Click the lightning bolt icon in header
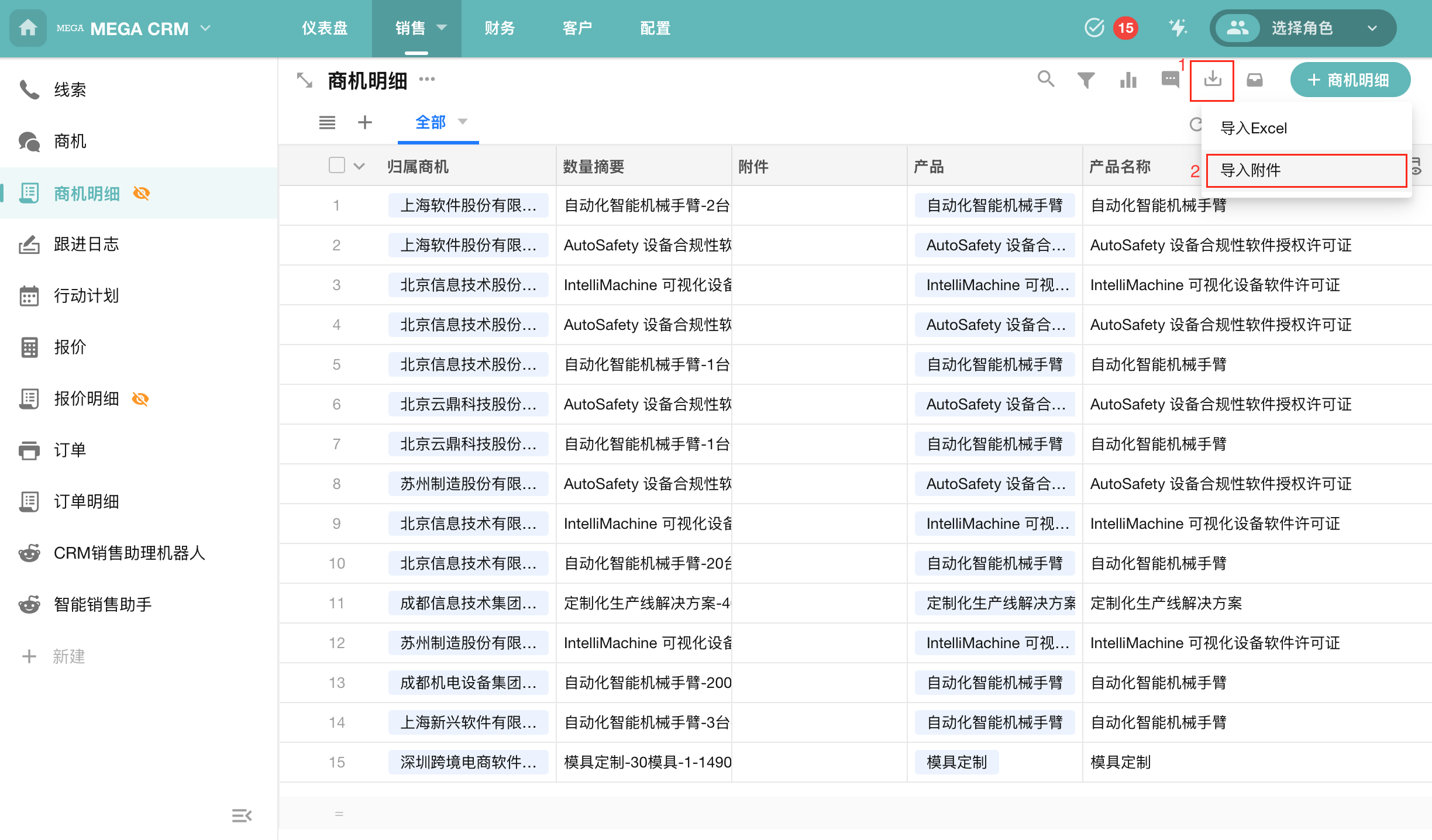 1177,27
